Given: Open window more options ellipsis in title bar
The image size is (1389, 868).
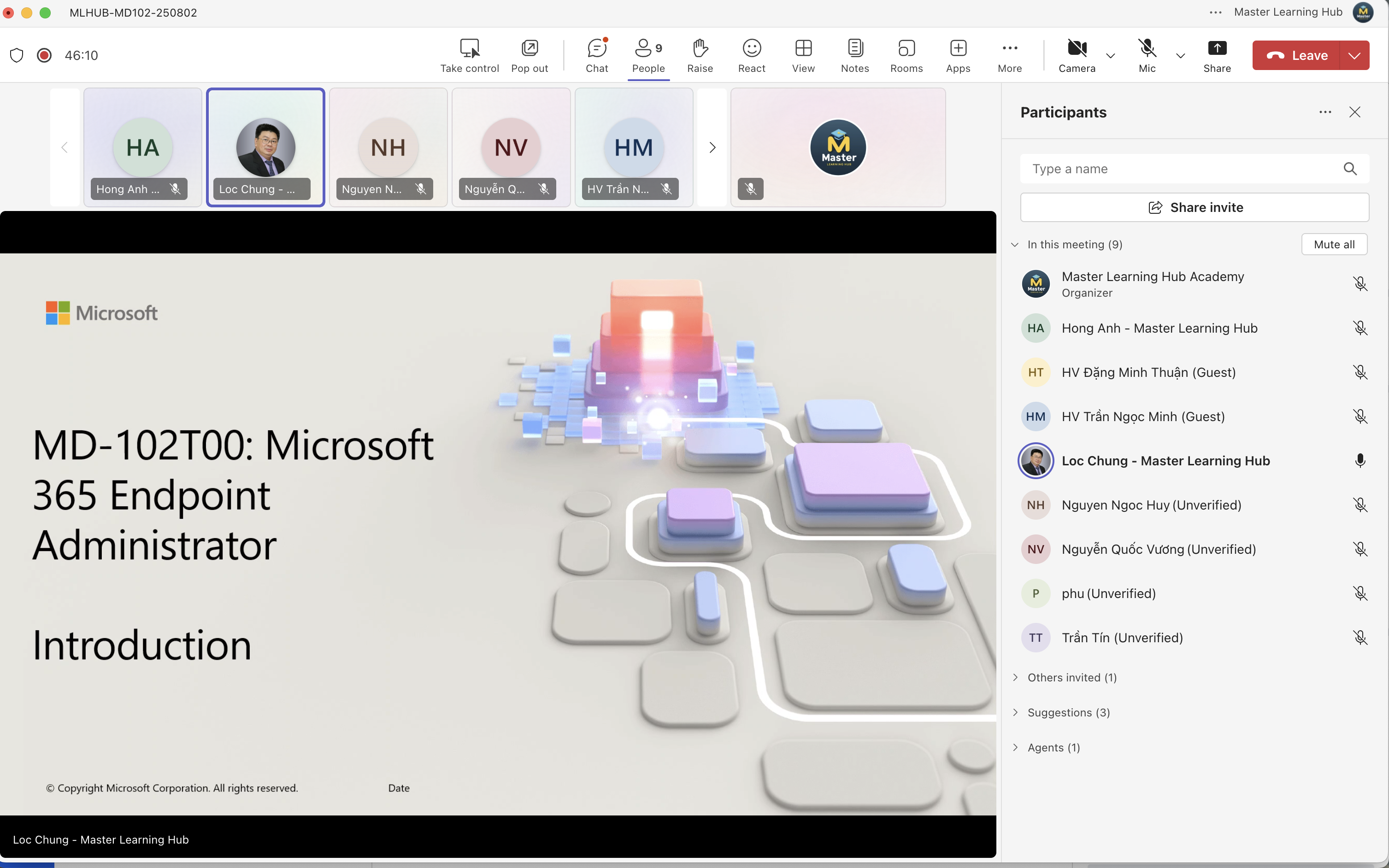Looking at the screenshot, I should point(1216,12).
